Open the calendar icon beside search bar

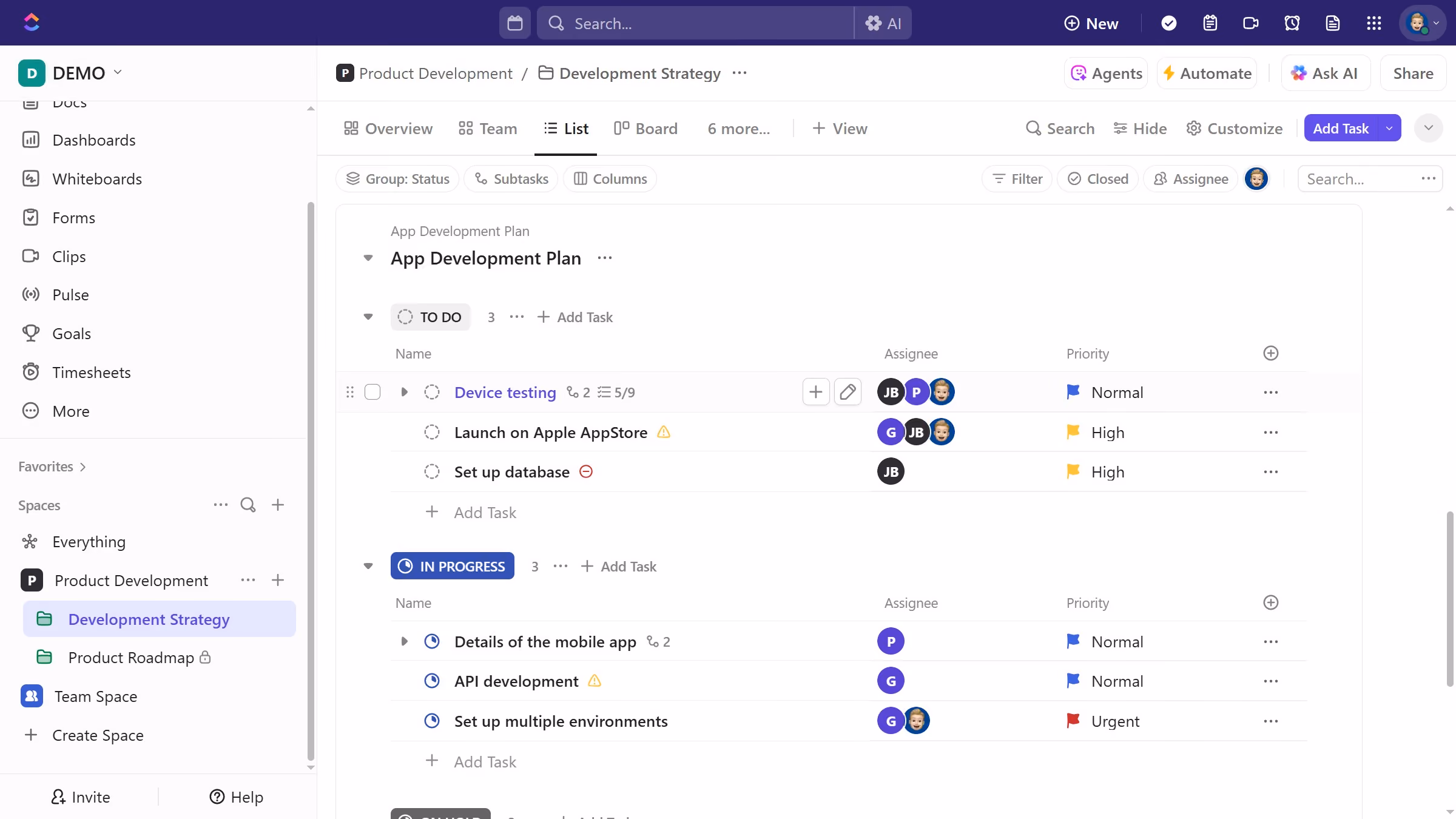[514, 23]
